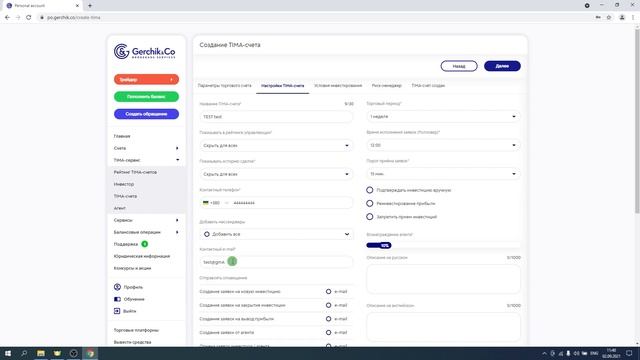This screenshot has width=640, height=360.
Task: Click the saved passwords key icon
Action: (598, 18)
